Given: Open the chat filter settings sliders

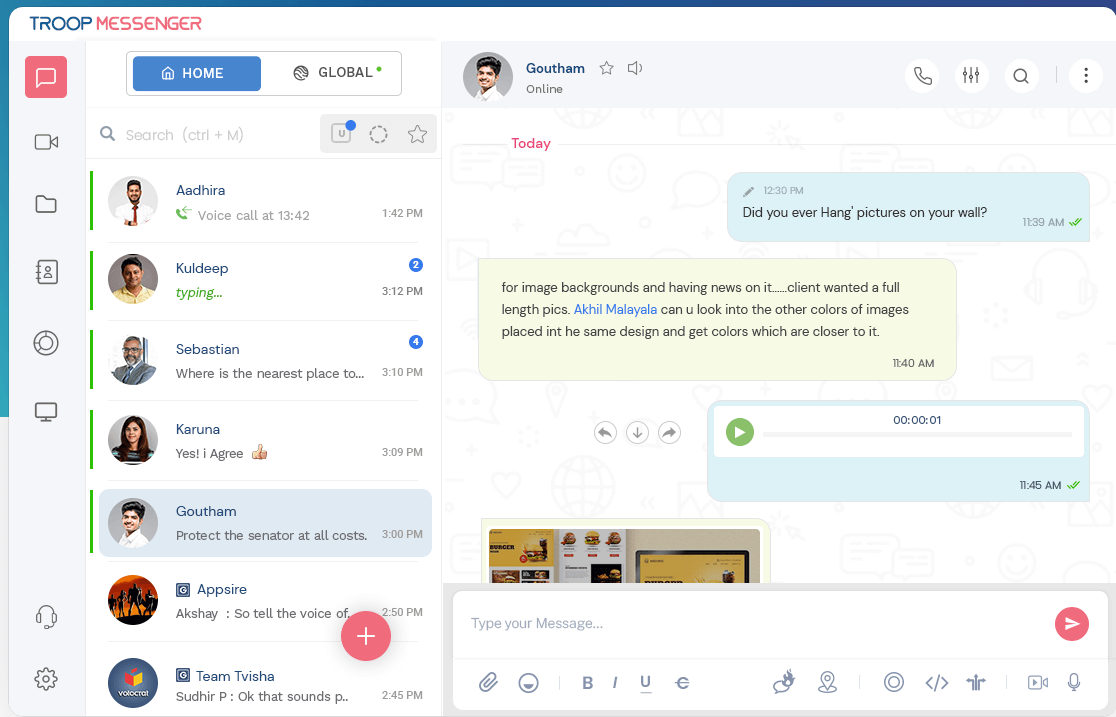Looking at the screenshot, I should (971, 76).
